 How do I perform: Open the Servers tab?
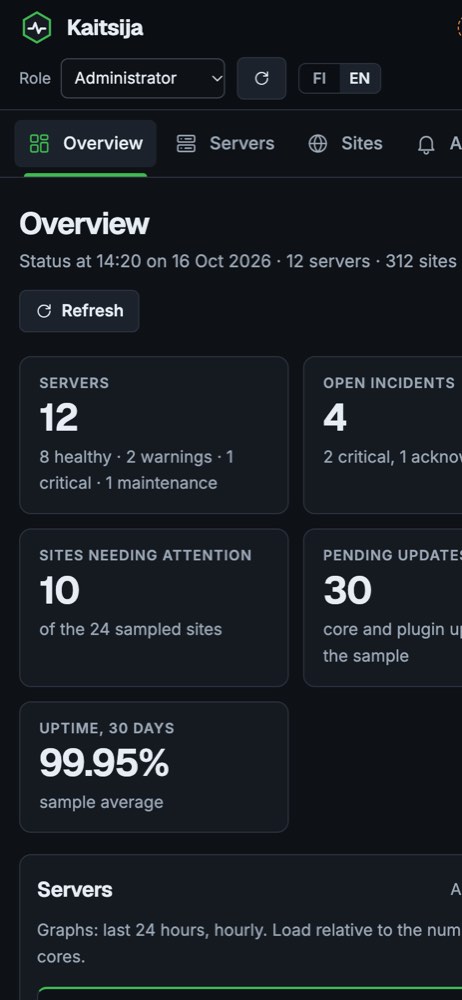coord(225,143)
